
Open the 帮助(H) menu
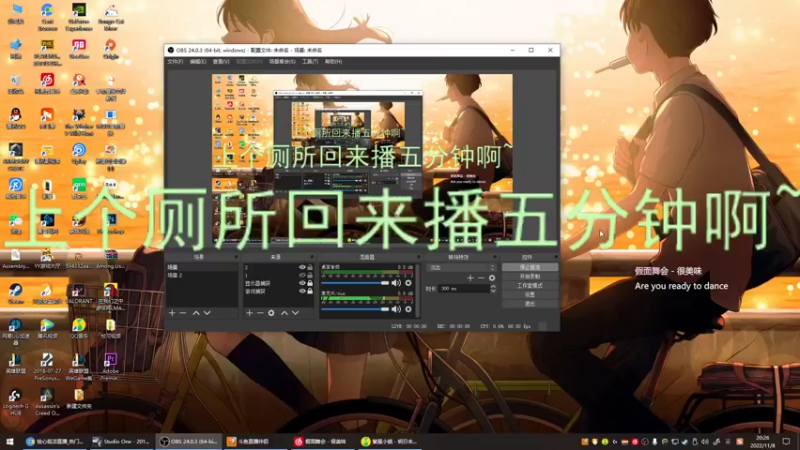(333, 62)
